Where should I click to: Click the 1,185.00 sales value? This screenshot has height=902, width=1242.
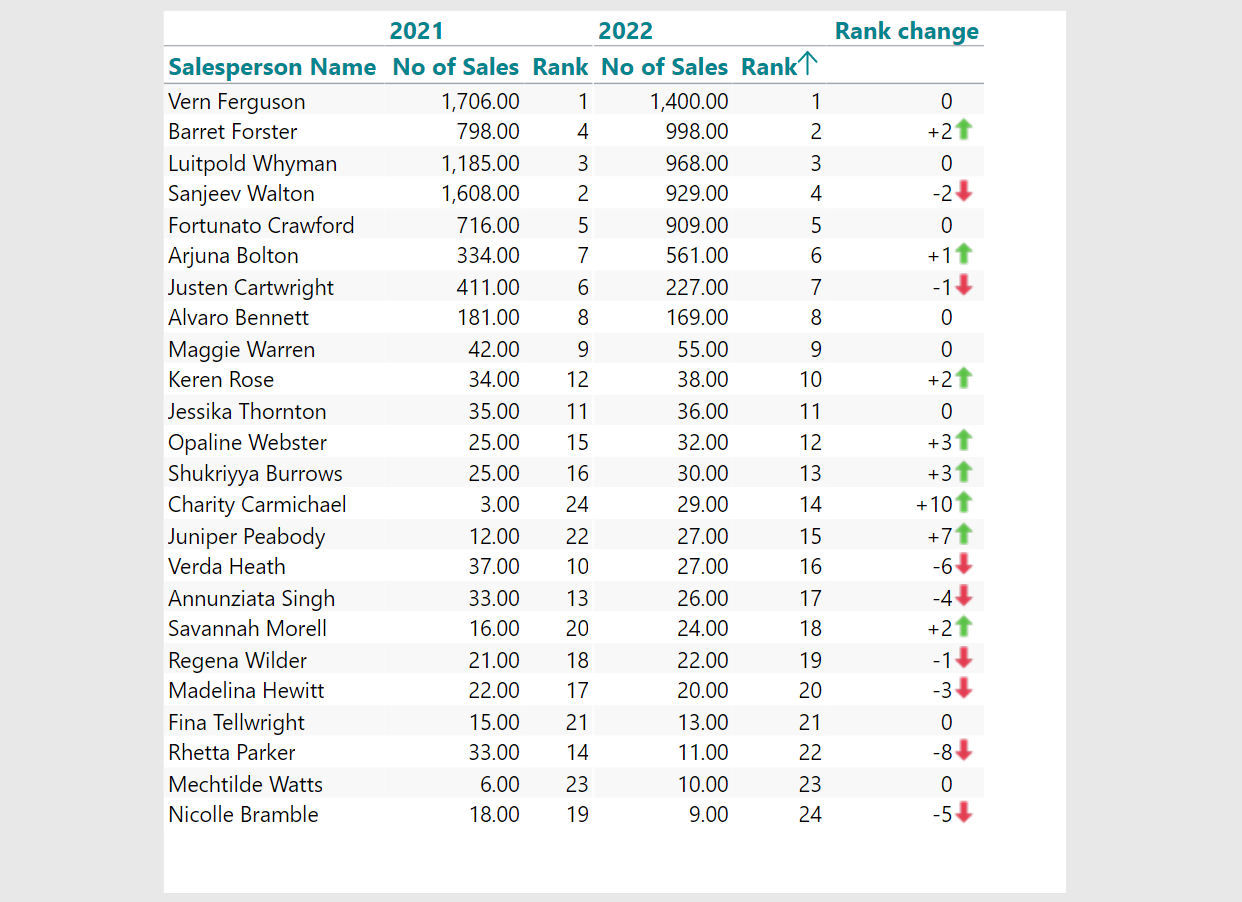tap(480, 163)
